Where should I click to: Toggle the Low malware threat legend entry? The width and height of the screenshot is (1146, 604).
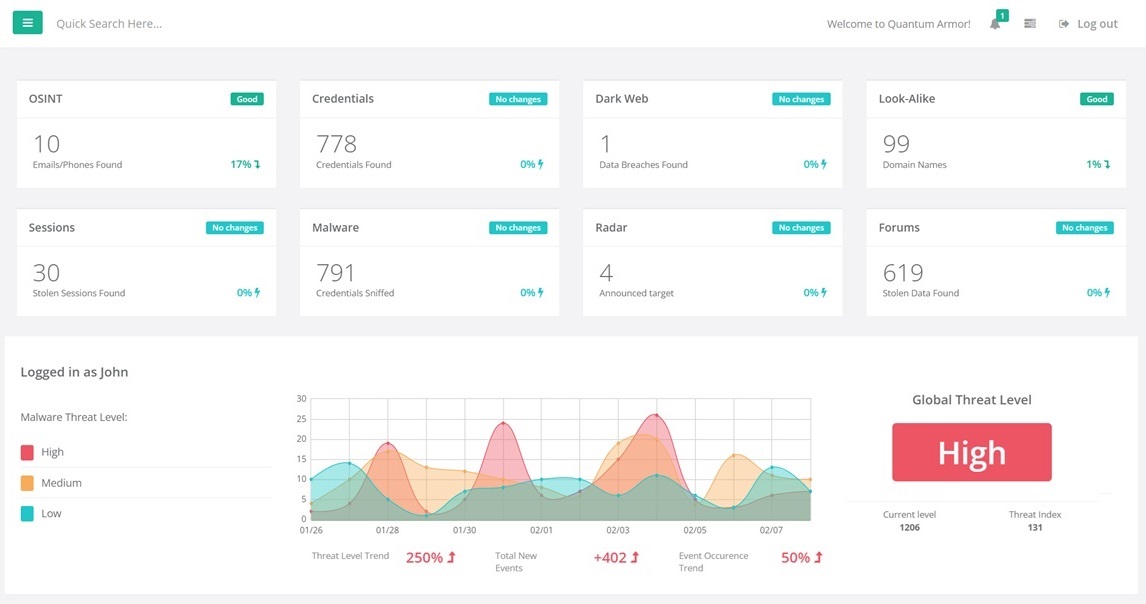coord(49,513)
